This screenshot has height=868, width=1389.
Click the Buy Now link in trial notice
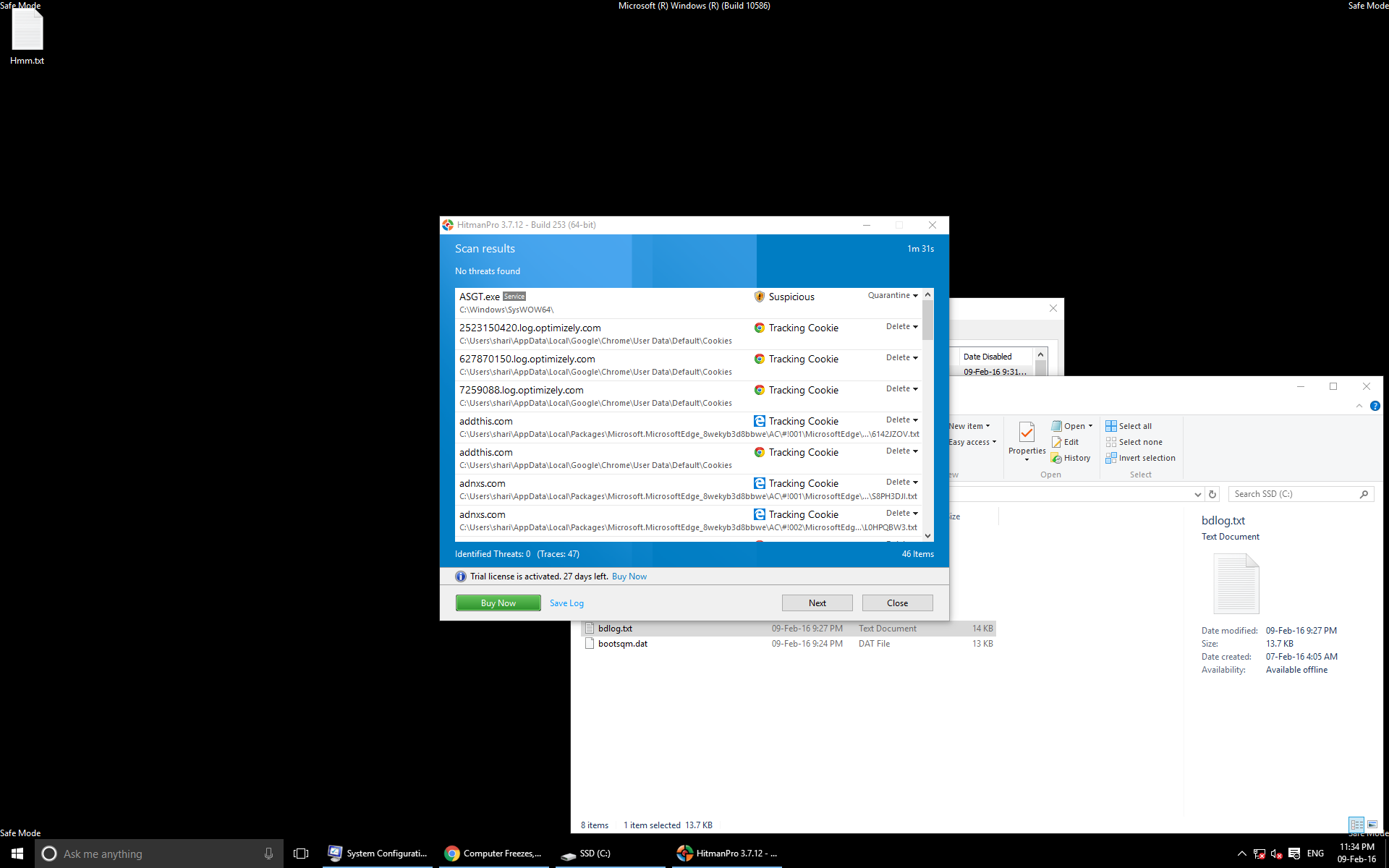629,576
